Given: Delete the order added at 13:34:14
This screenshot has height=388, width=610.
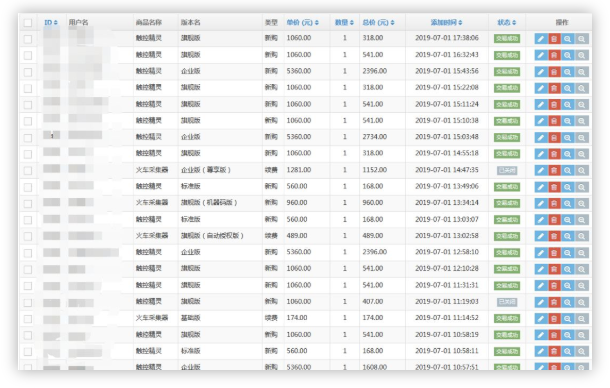Looking at the screenshot, I should coord(554,203).
